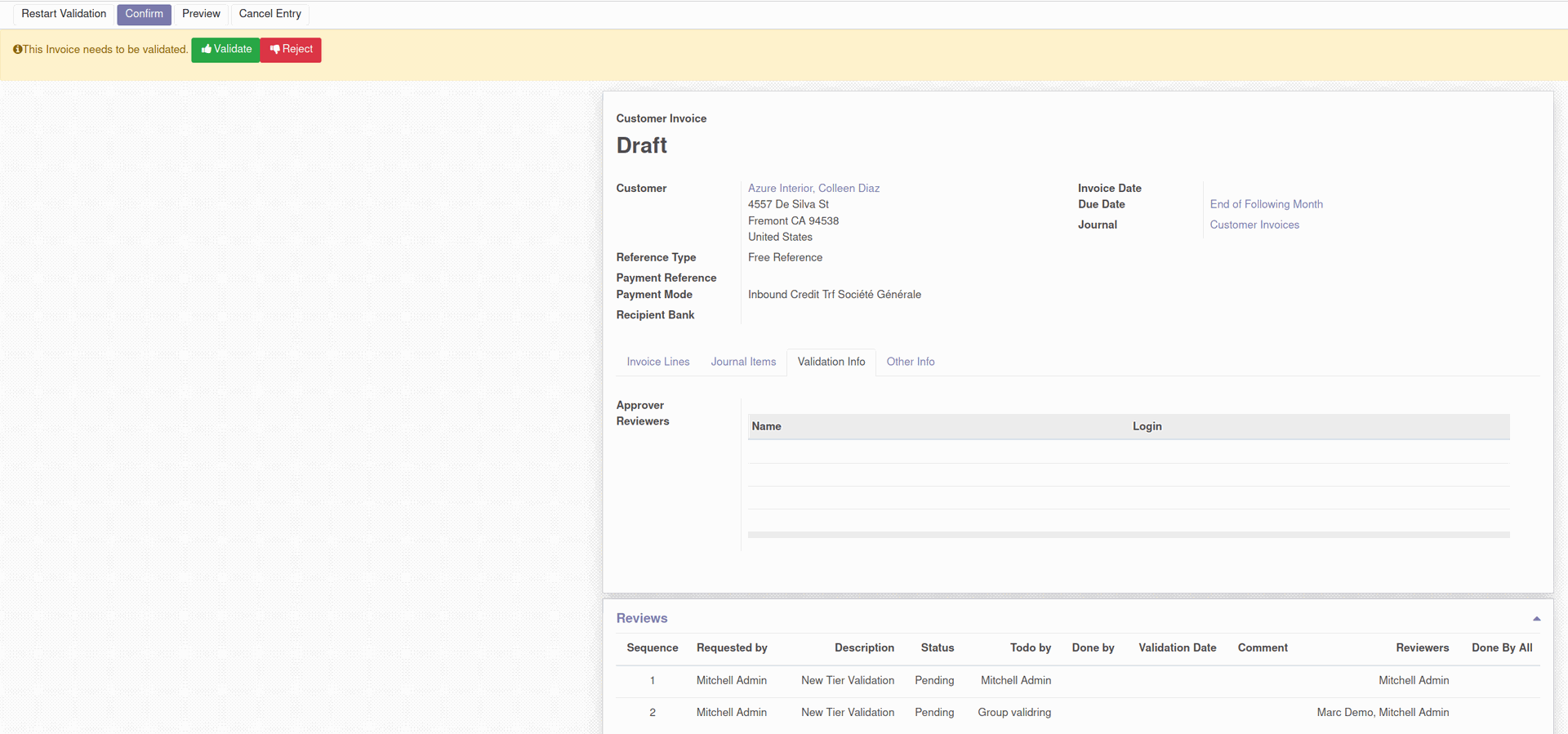Click the Free Reference value
Screen dimensions: 1568x734
(785, 258)
